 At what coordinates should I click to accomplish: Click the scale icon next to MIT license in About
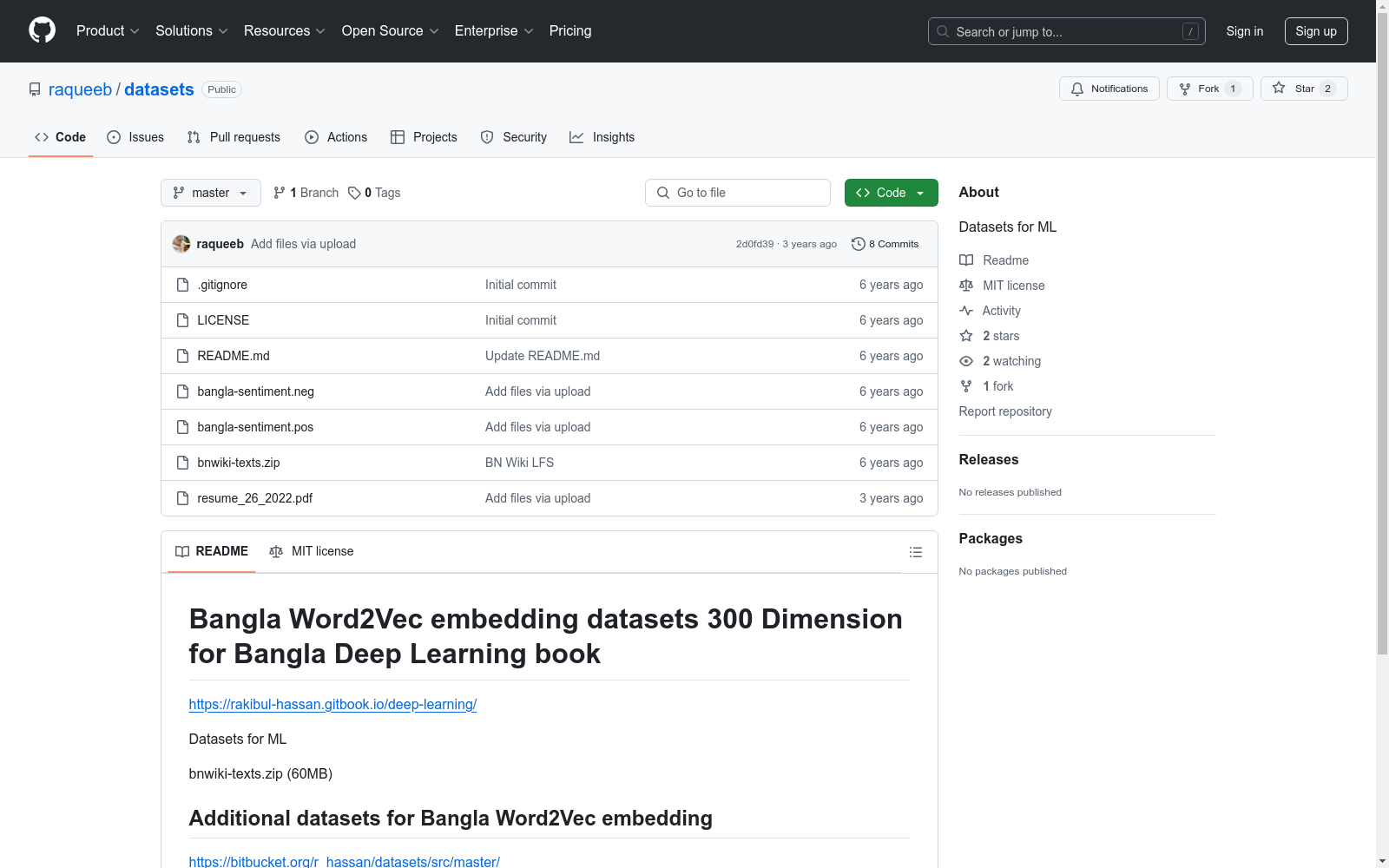click(x=966, y=286)
